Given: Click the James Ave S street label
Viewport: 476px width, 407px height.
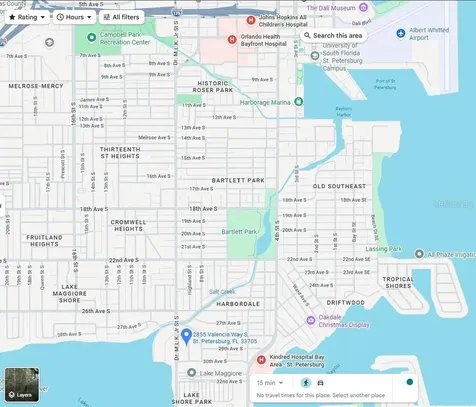Looking at the screenshot, I should tap(95, 99).
